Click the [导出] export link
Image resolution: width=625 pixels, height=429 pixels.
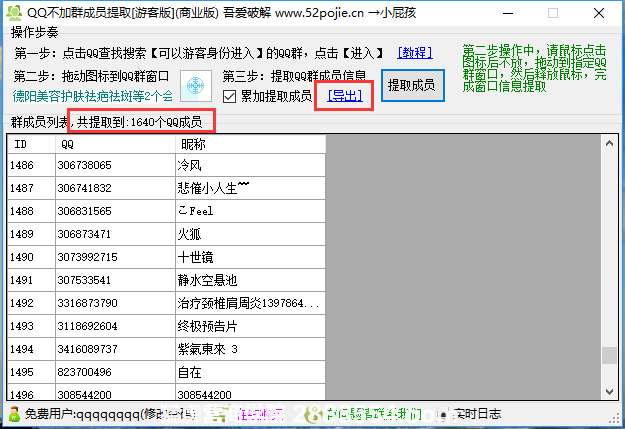click(345, 96)
